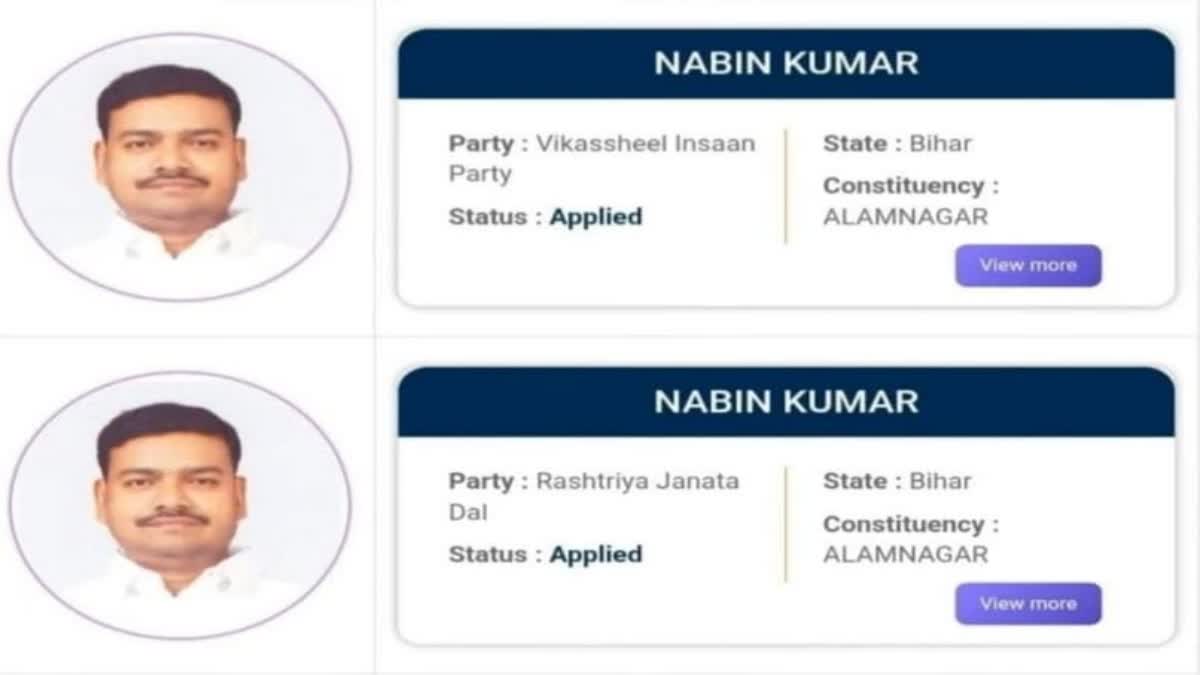Screen dimensions: 1200x675
Task: Select the first NABIN KUMAR header
Action: point(789,62)
